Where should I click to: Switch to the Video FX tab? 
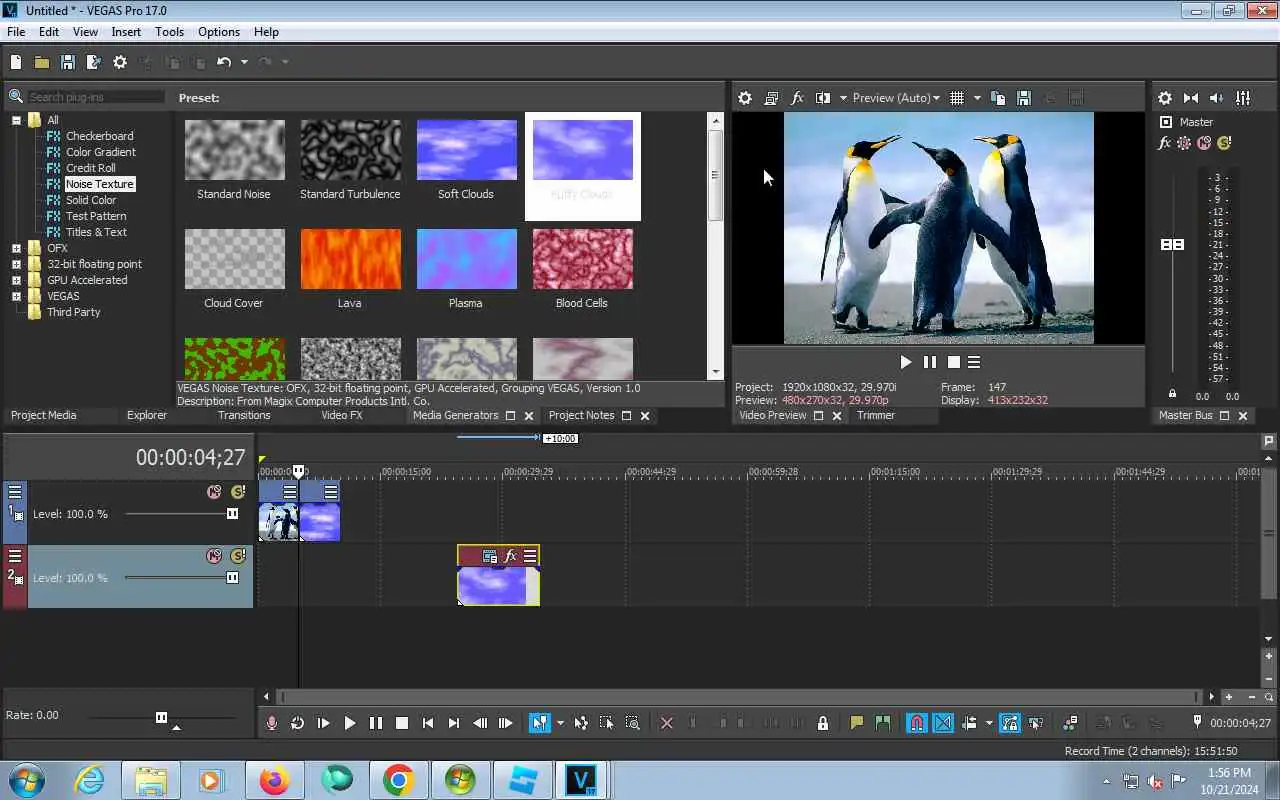pyautogui.click(x=342, y=415)
